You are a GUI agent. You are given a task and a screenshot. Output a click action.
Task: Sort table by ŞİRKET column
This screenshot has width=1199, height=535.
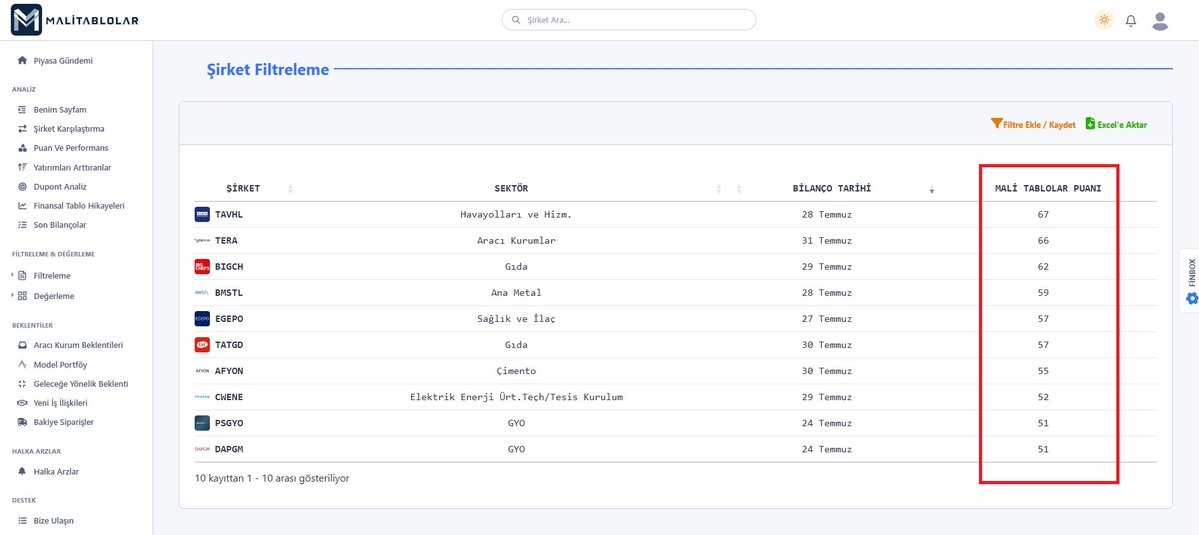[x=243, y=188]
